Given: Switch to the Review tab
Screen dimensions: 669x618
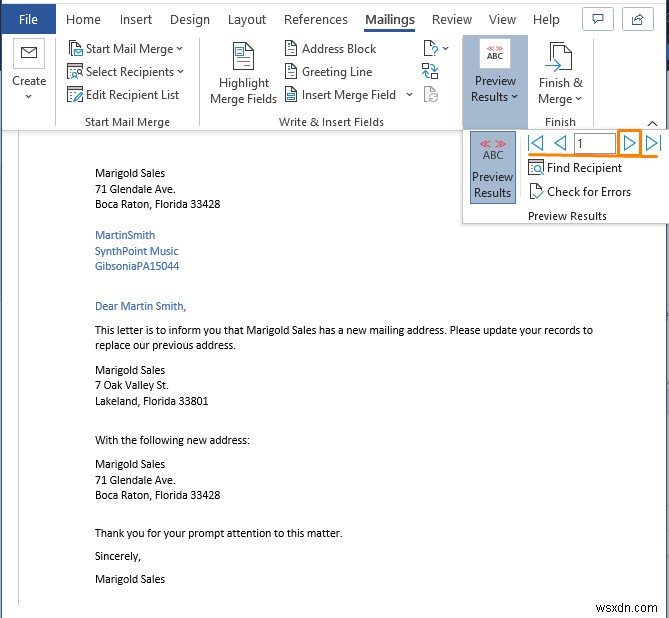Looking at the screenshot, I should pos(452,20).
